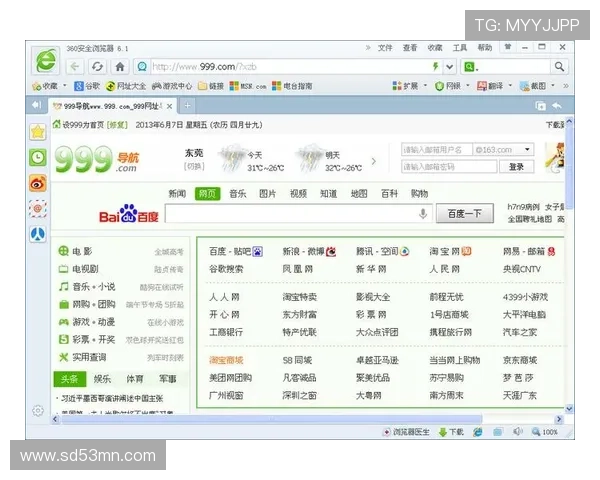Click the address bar URL field
600x480 pixels.
click(291, 67)
